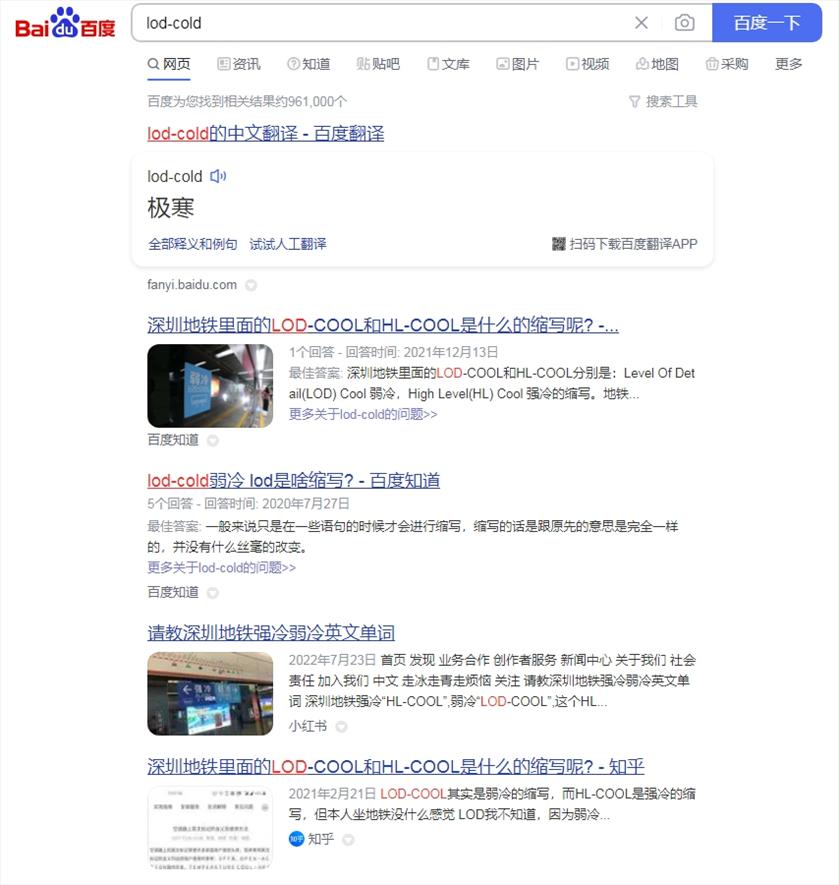
Task: Select the 网页 tab
Action: 169,64
